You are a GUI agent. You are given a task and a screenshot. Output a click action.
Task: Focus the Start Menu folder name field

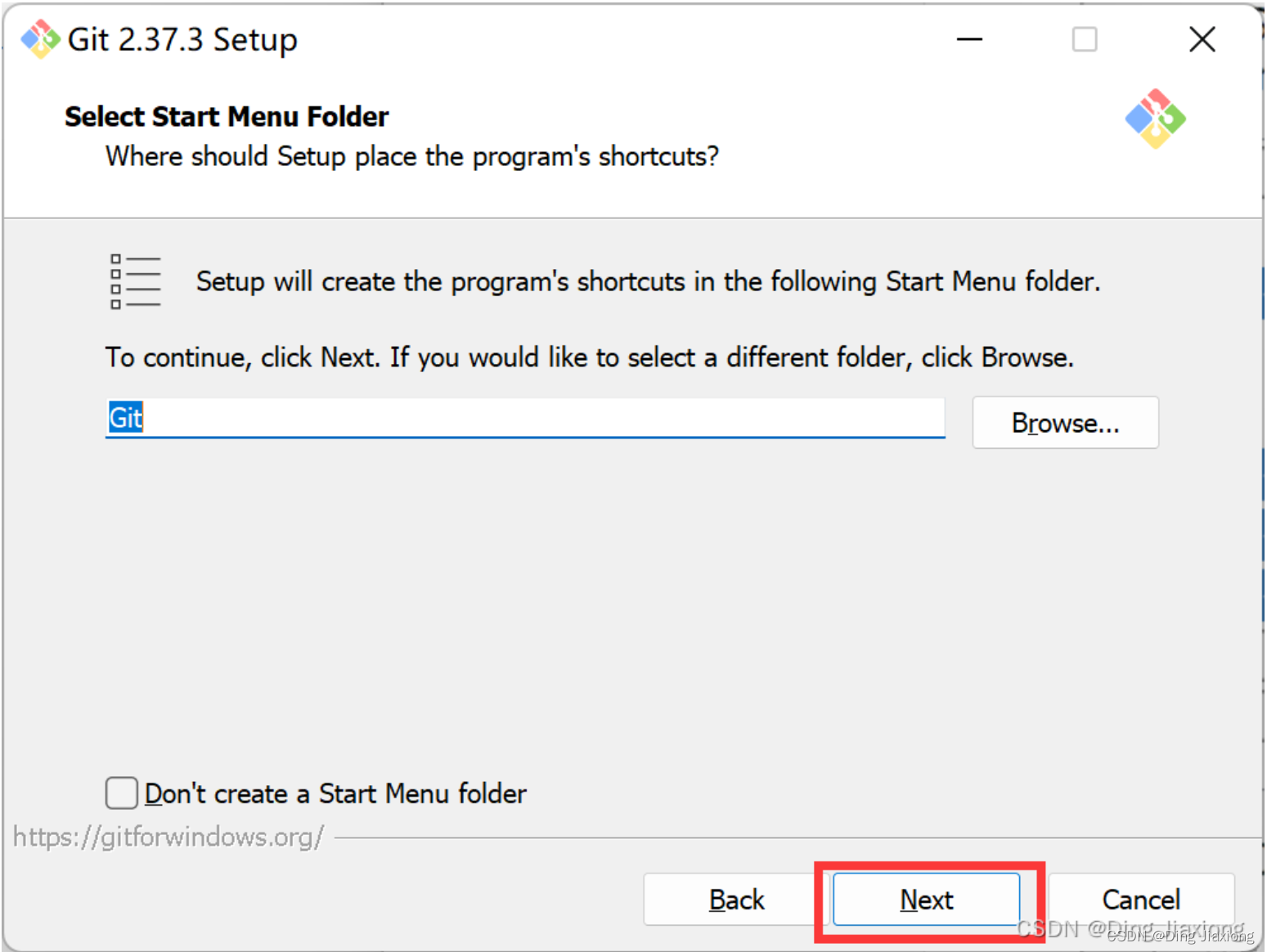[525, 418]
